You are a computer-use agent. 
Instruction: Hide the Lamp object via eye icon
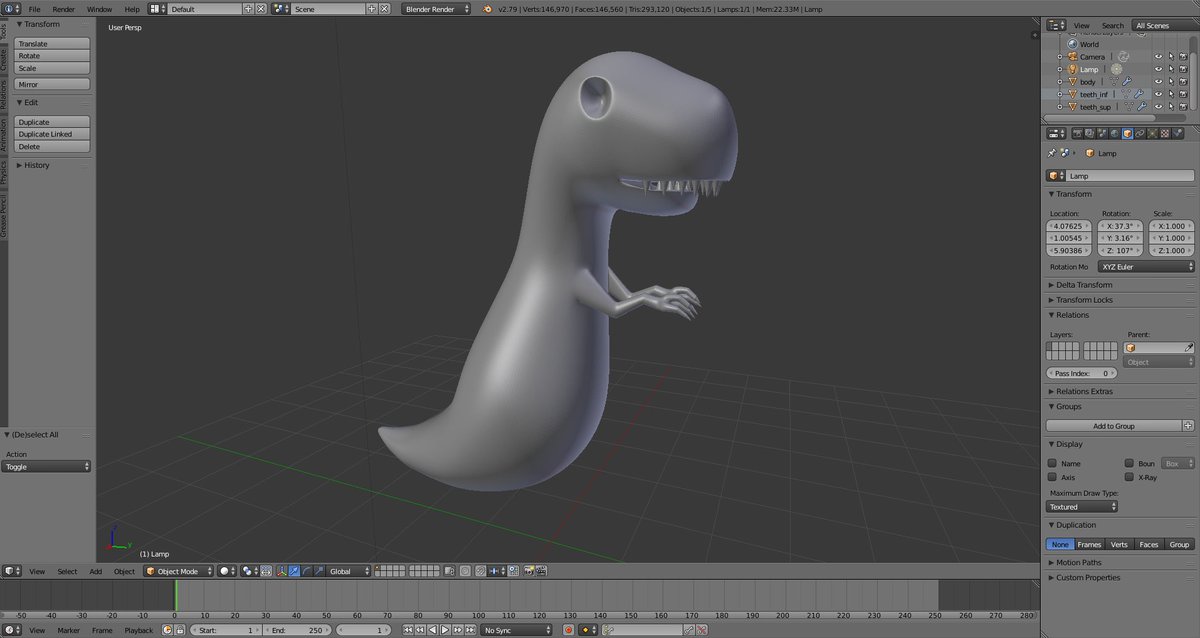1158,69
